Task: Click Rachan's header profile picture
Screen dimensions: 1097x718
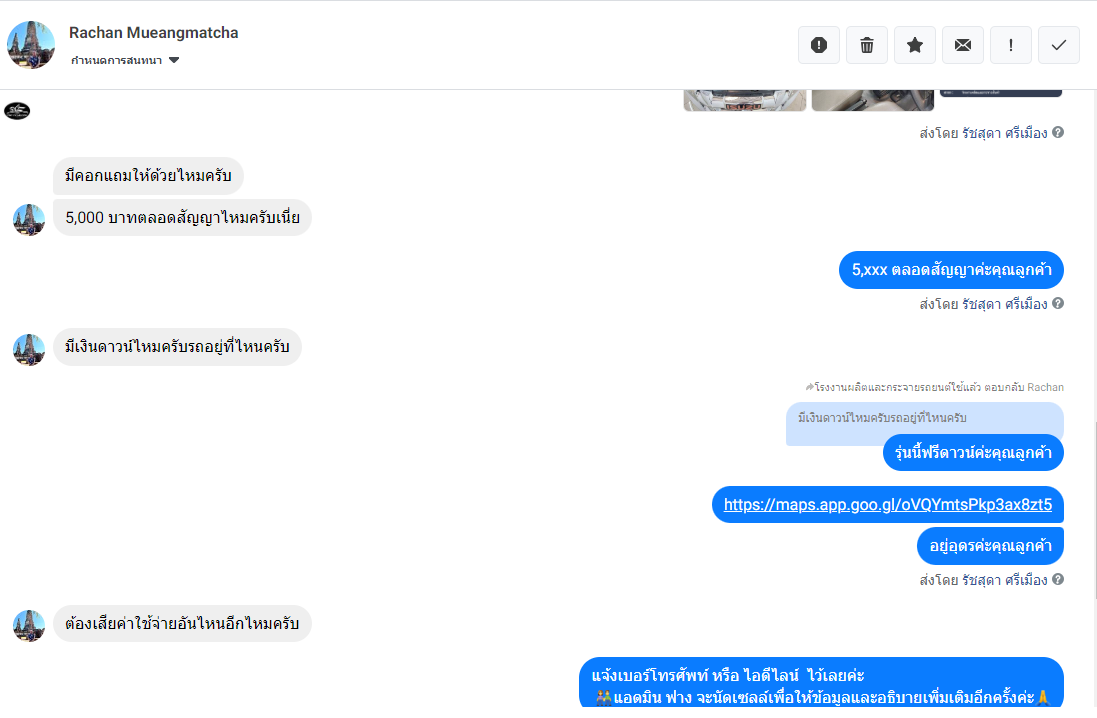Action: click(31, 45)
